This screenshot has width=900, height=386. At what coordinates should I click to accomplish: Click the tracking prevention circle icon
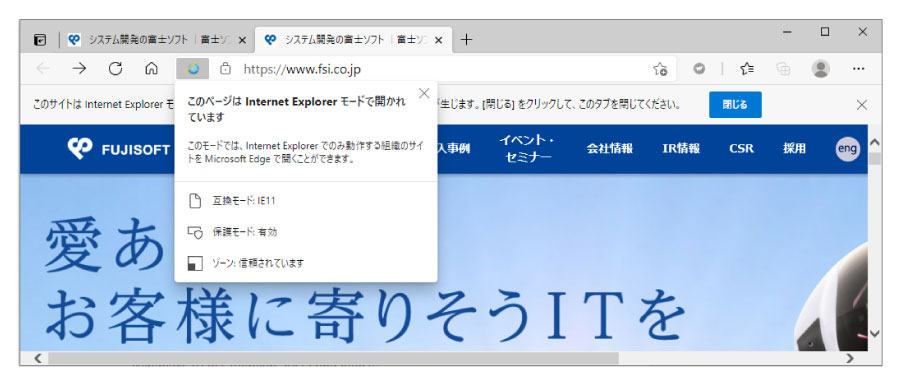pyautogui.click(x=699, y=69)
